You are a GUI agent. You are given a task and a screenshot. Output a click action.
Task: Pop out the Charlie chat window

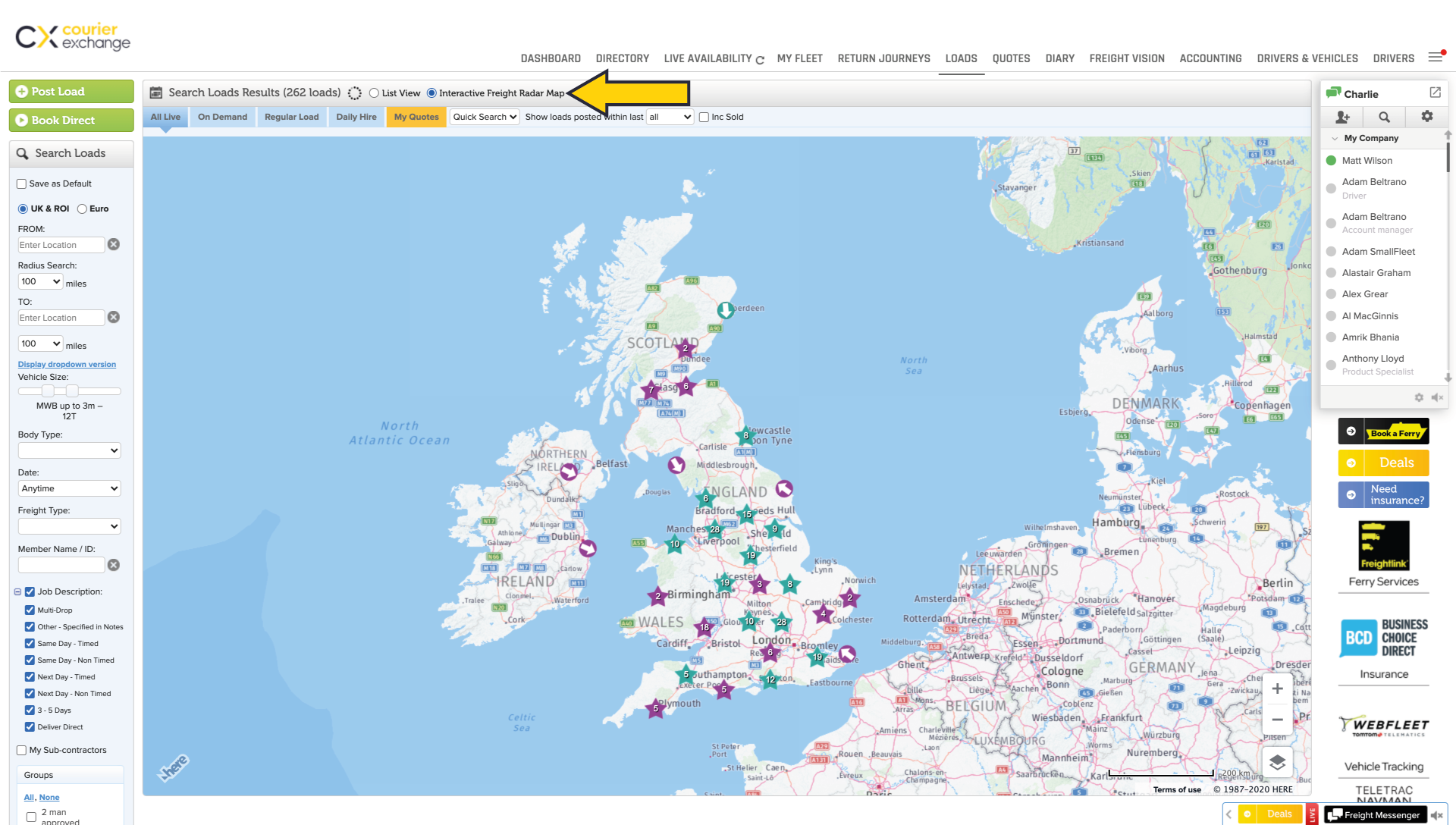[1435, 93]
